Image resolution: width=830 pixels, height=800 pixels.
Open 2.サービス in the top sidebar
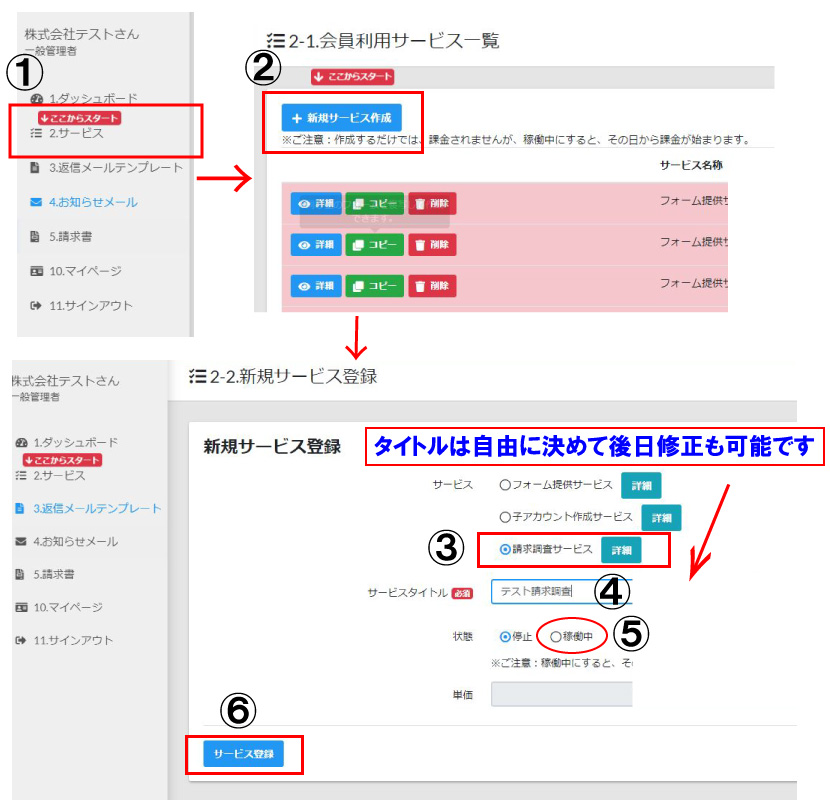76,133
